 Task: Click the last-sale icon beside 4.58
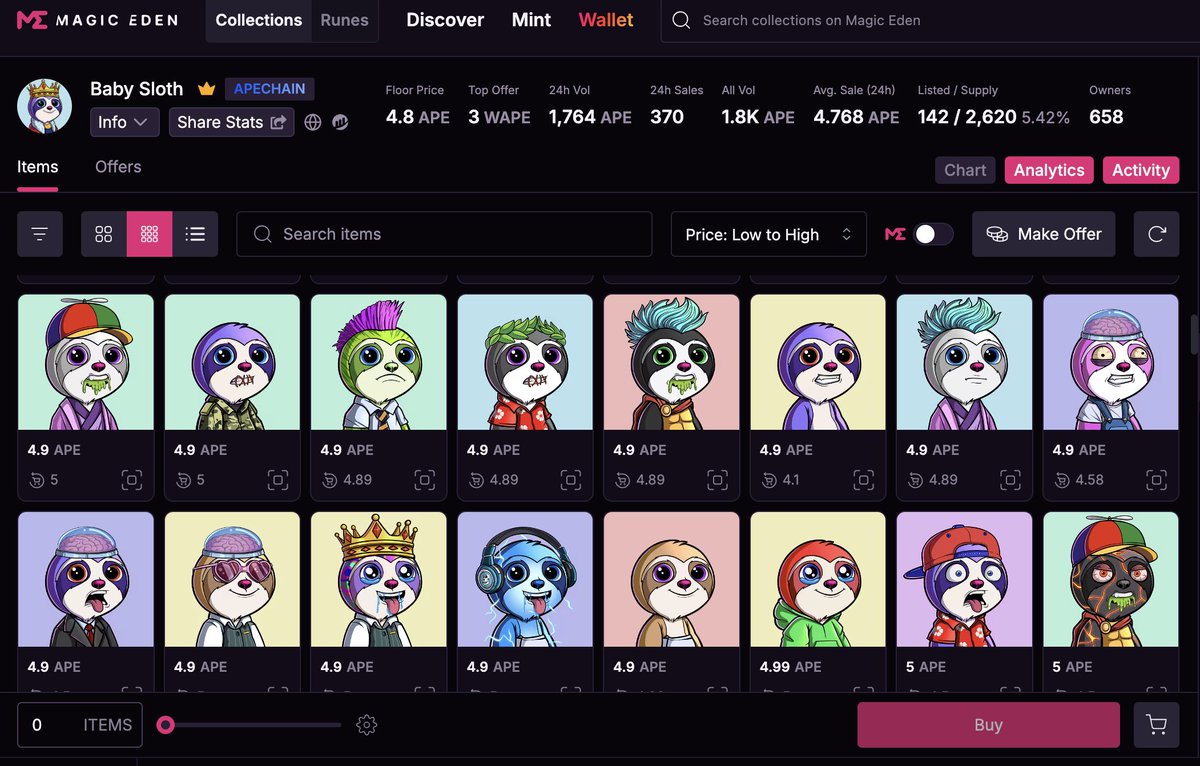point(1063,480)
